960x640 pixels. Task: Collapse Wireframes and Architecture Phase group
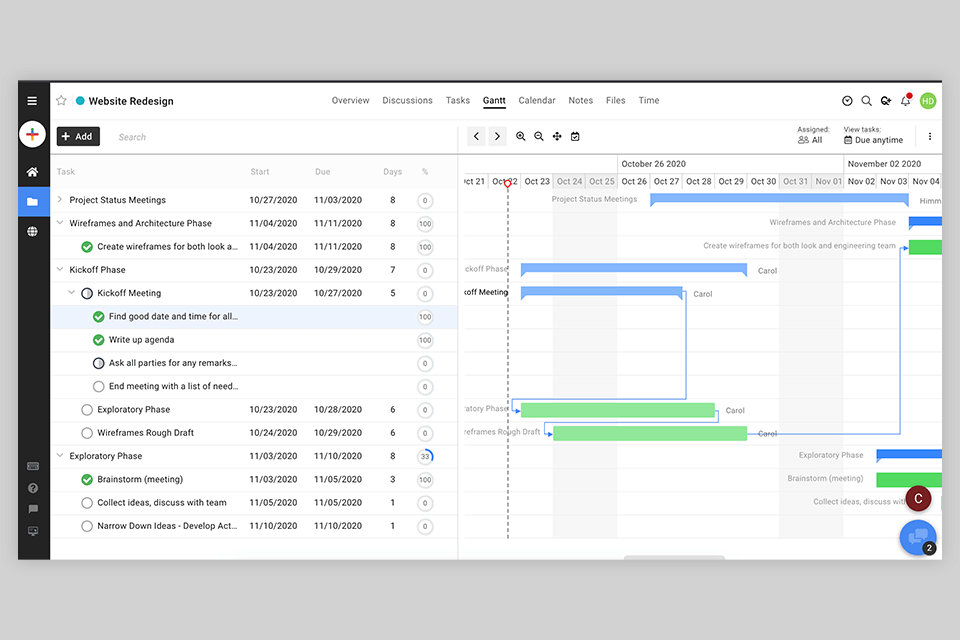(59, 223)
